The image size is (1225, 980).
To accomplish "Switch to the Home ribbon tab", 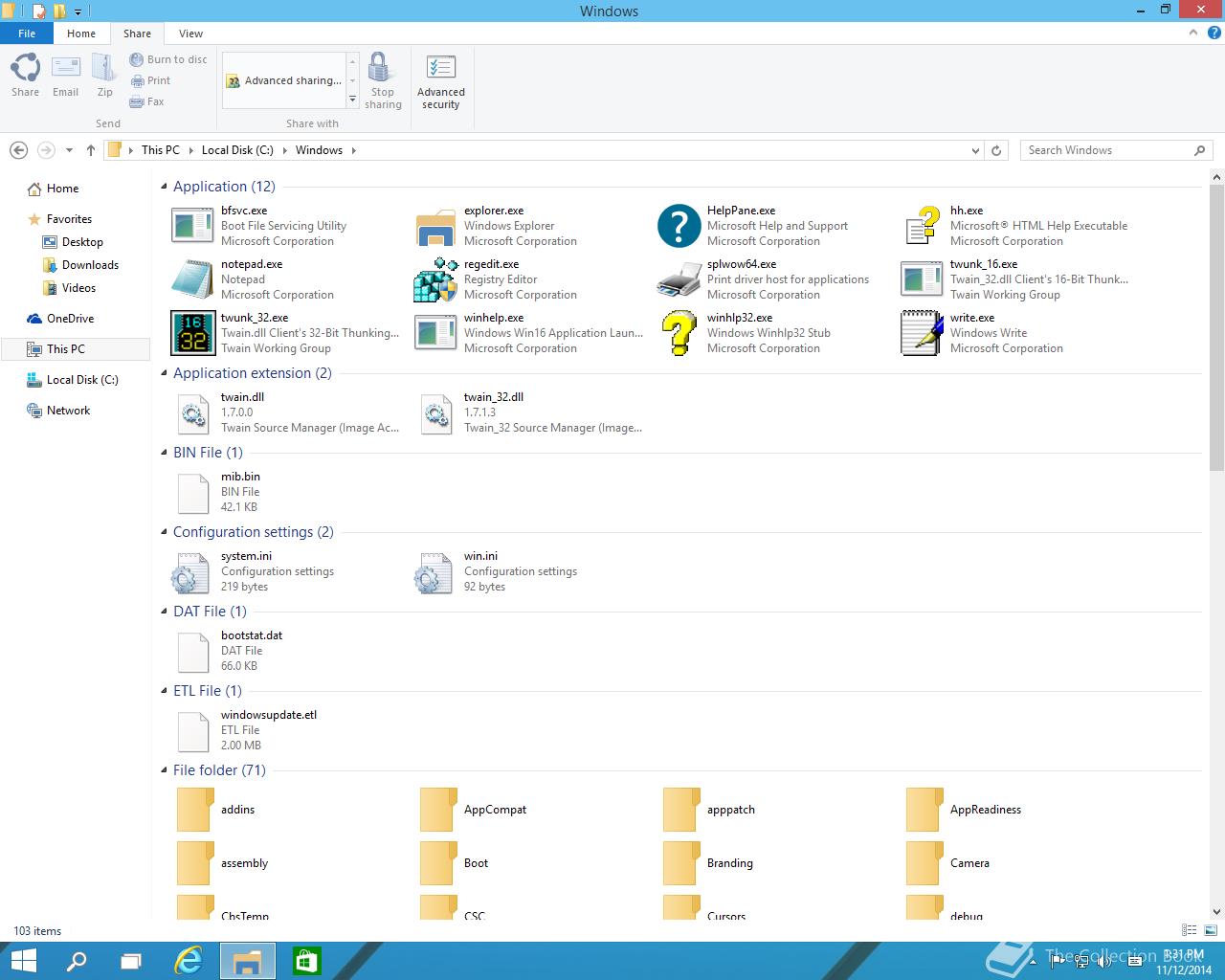I will tap(81, 33).
